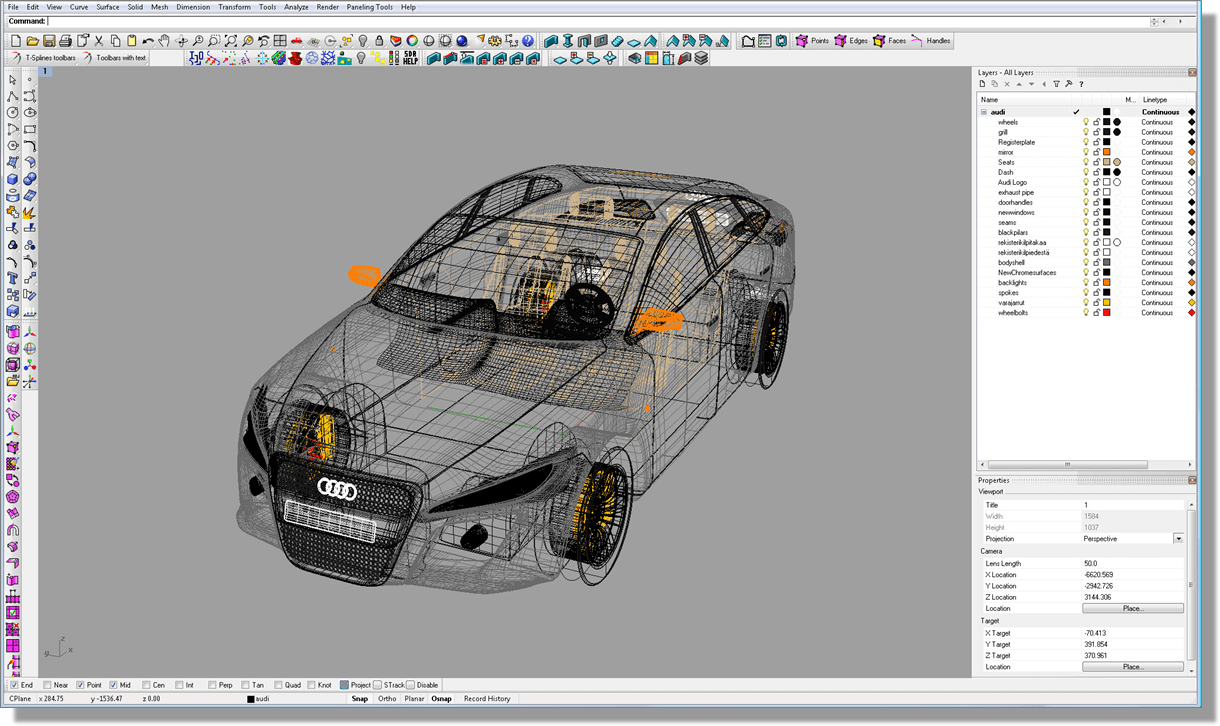Open the Projection dropdown arrow

point(1178,539)
